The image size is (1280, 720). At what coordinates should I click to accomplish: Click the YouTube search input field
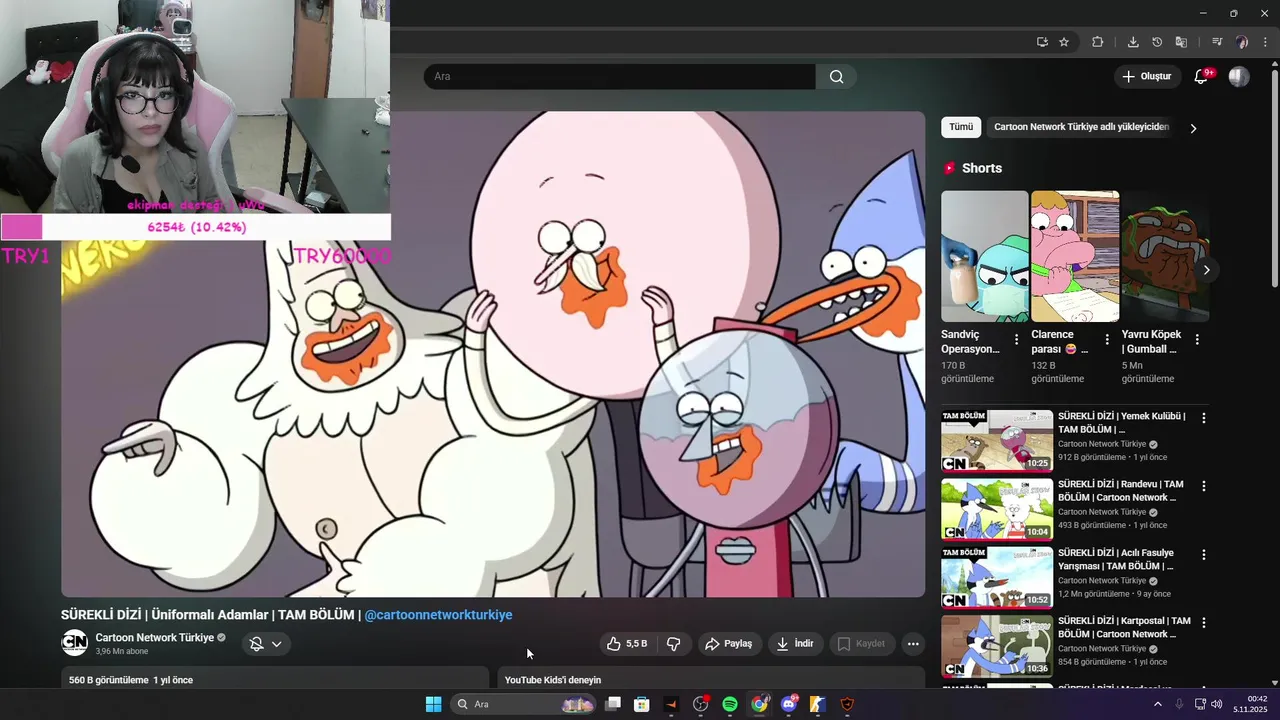coord(619,77)
